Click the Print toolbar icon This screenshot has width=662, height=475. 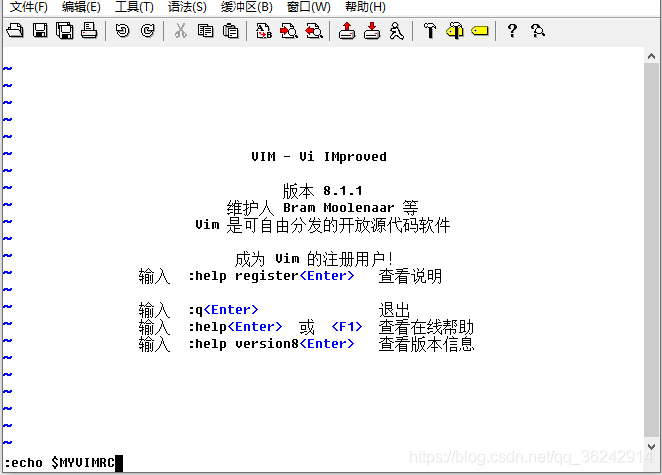pyautogui.click(x=89, y=31)
